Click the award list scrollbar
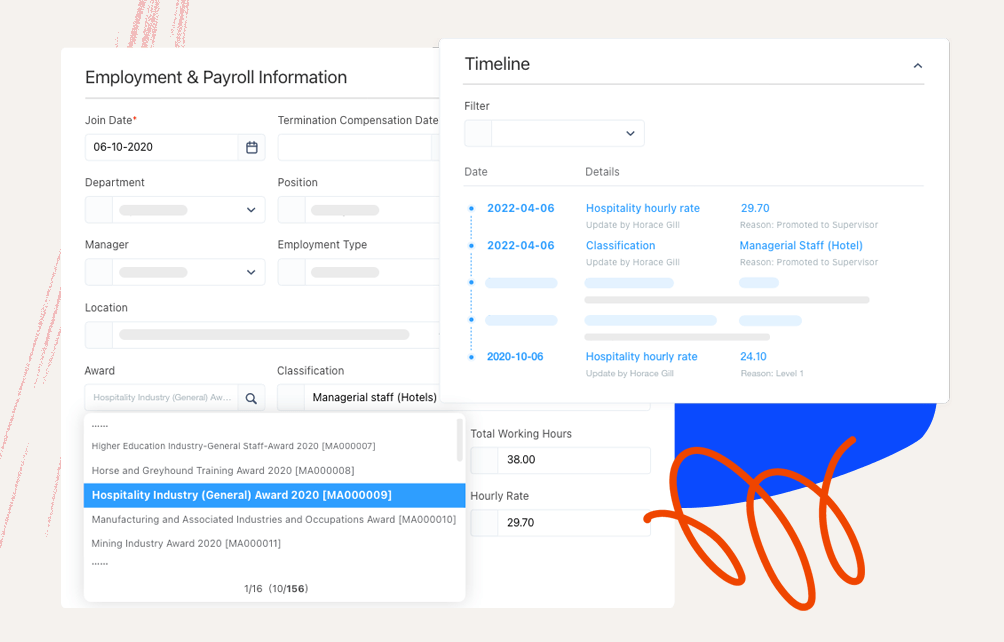The image size is (1004, 642). 460,440
